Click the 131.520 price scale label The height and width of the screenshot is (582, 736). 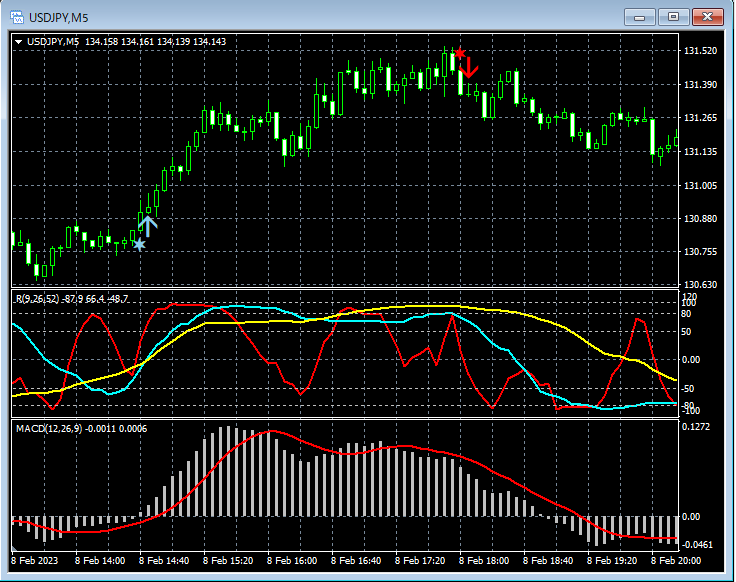click(x=700, y=51)
